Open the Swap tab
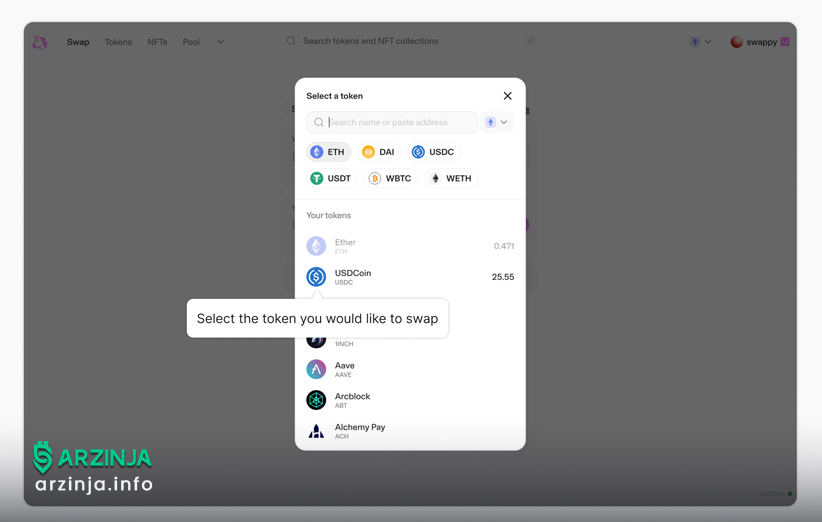Viewport: 822px width, 522px height. [78, 42]
